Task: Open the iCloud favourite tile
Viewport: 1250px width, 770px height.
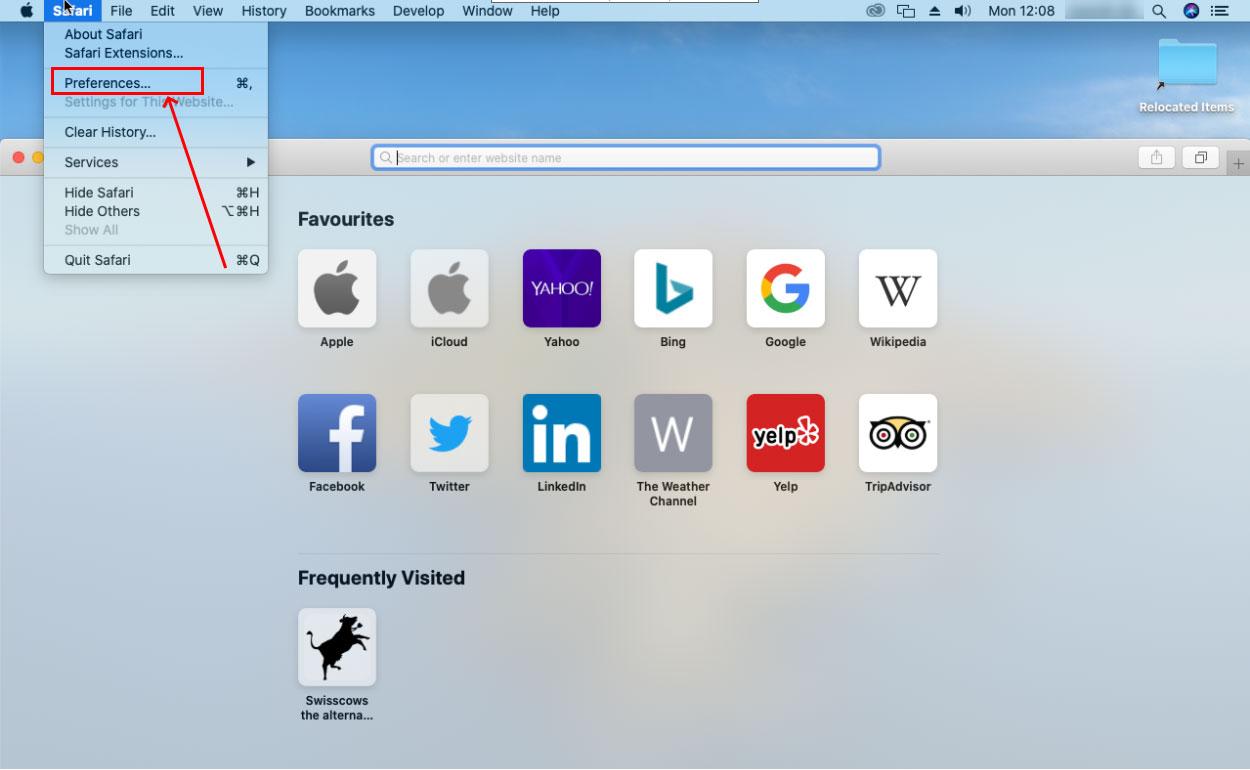Action: (x=449, y=288)
